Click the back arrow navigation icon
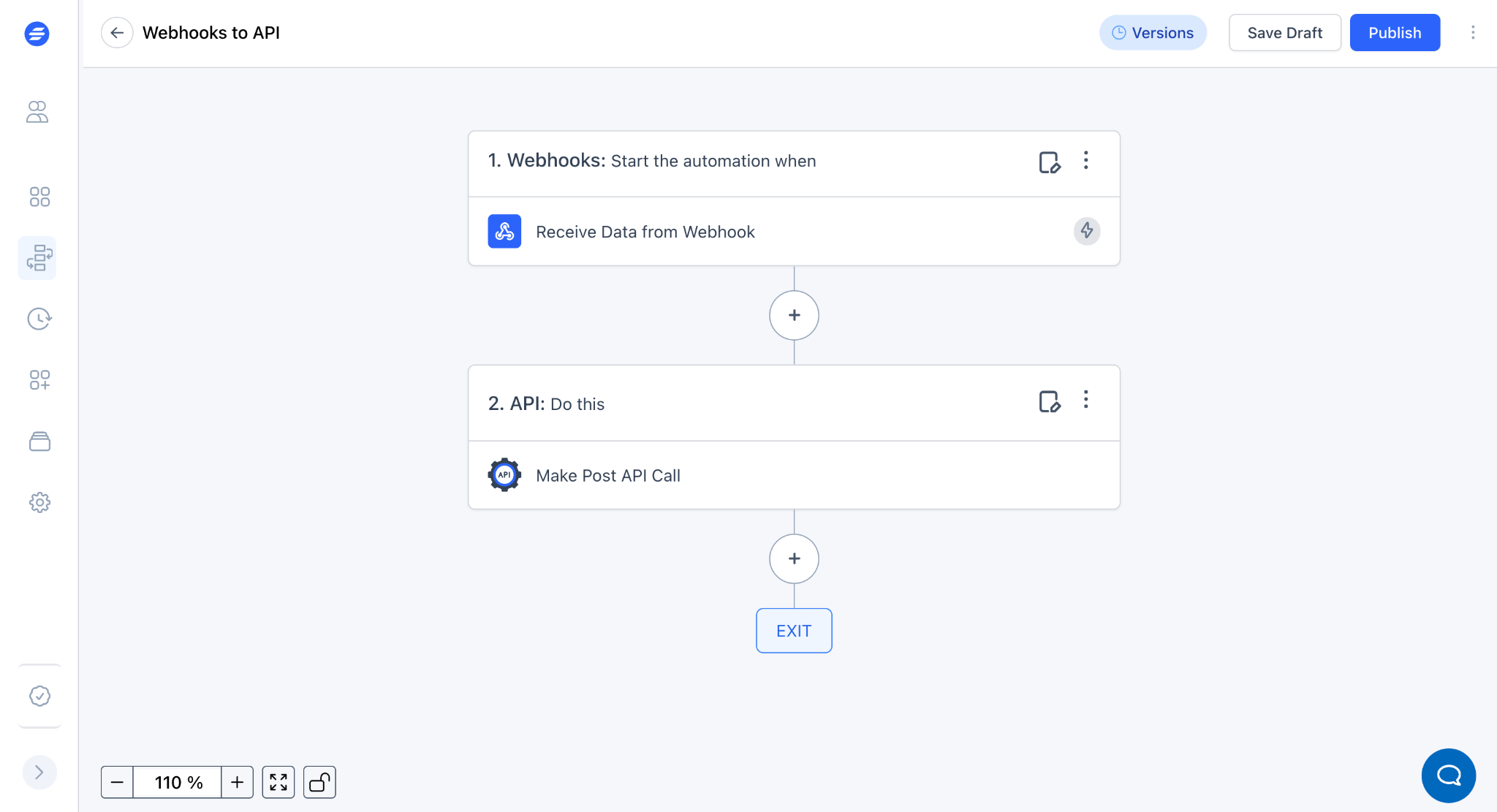Image resolution: width=1497 pixels, height=812 pixels. [116, 33]
